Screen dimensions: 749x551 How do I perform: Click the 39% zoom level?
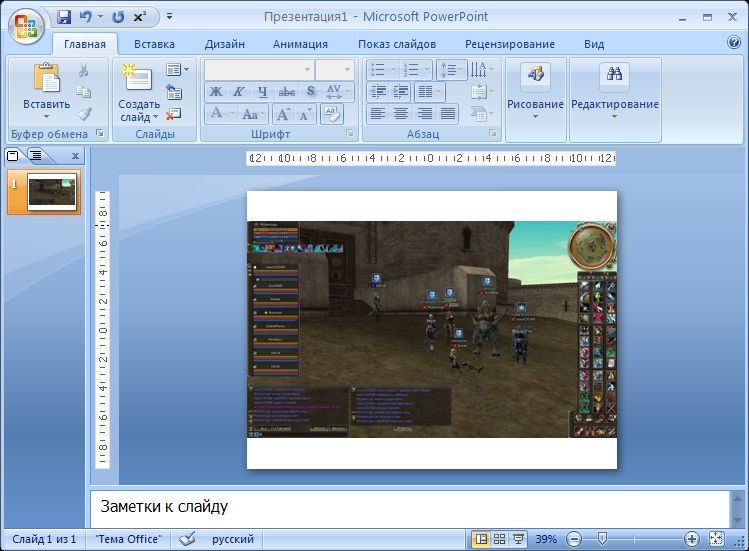click(546, 539)
